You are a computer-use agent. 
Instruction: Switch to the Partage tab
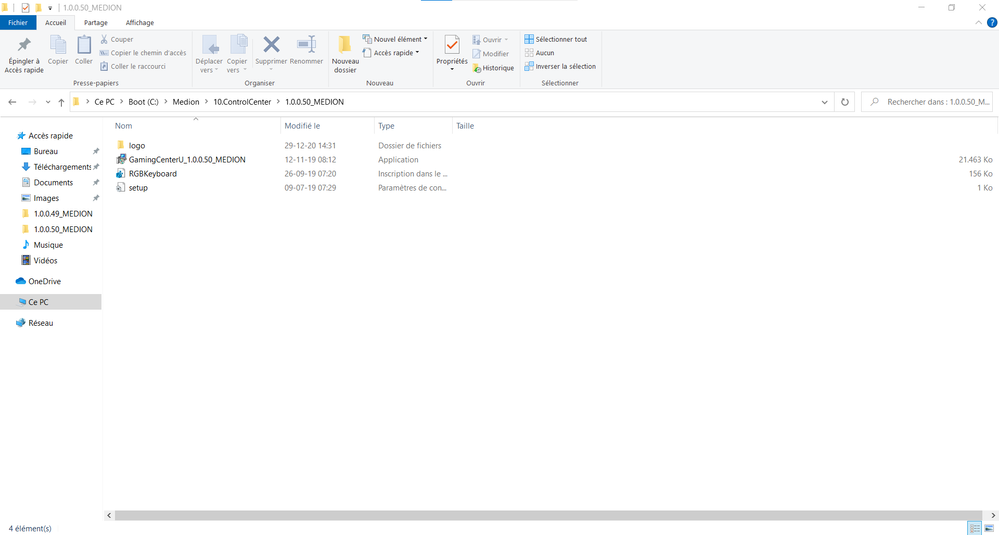point(96,22)
